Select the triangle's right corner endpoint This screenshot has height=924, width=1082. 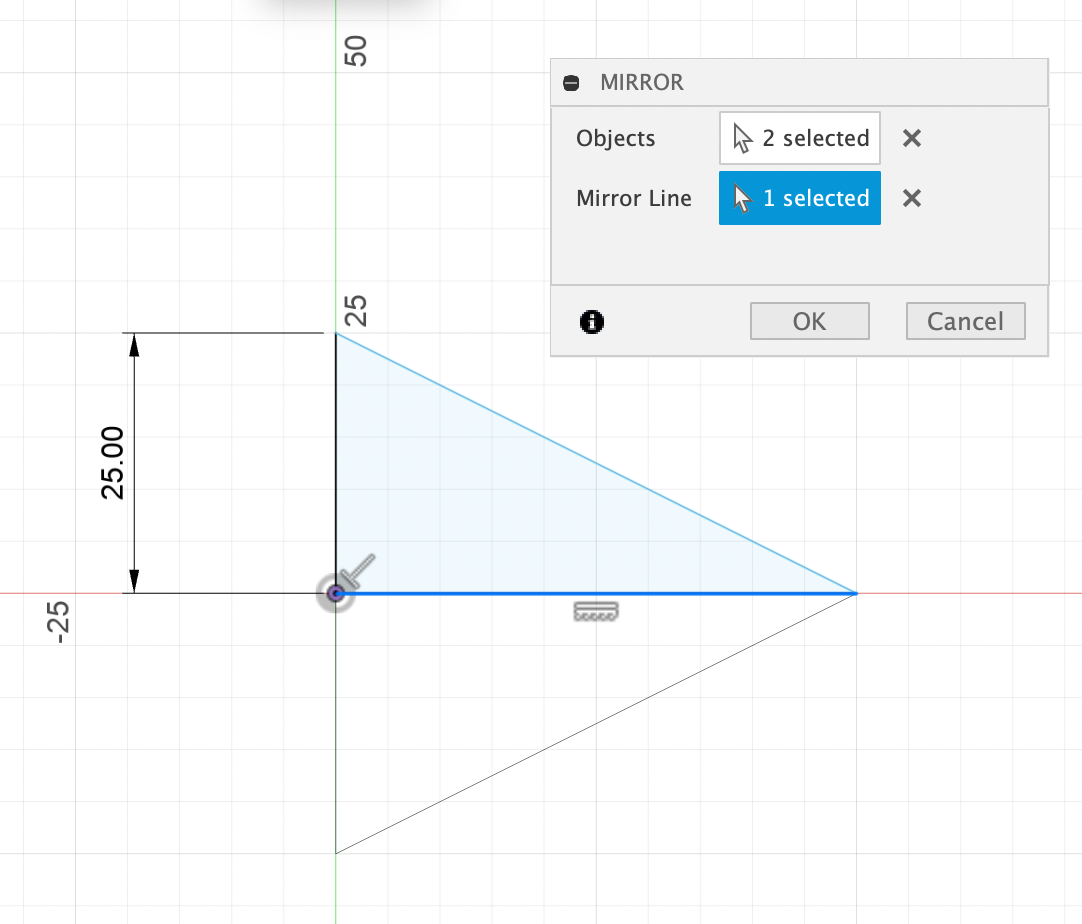point(856,594)
